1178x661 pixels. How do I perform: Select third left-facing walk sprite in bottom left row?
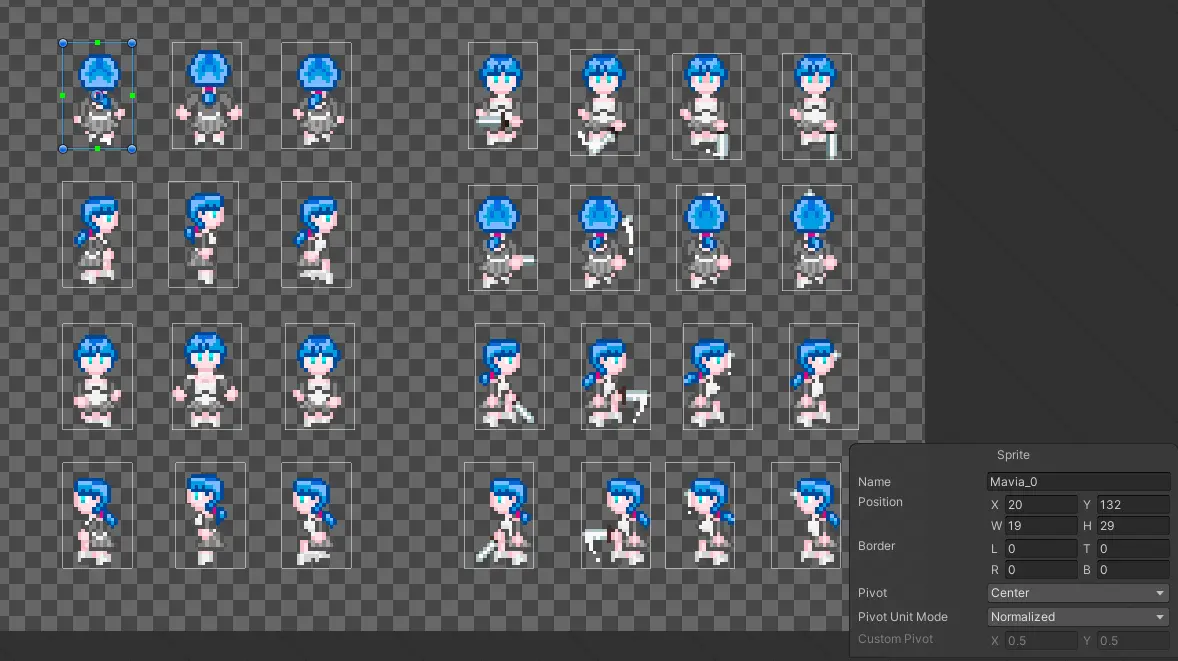[316, 515]
